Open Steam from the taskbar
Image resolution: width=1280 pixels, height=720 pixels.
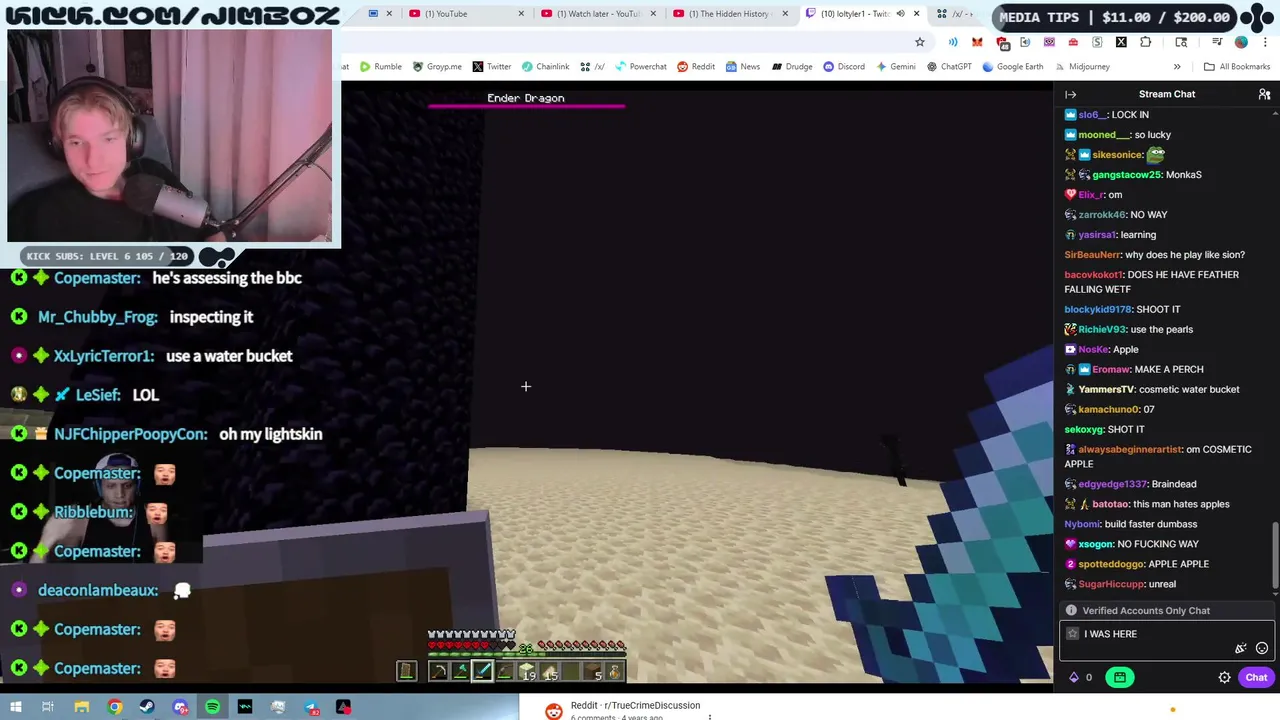[147, 707]
